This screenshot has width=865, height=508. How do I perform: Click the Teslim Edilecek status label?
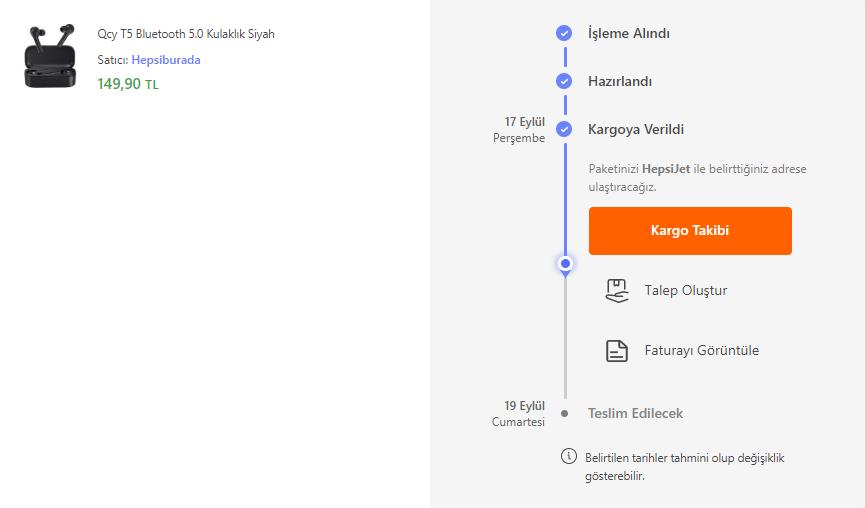coord(636,413)
